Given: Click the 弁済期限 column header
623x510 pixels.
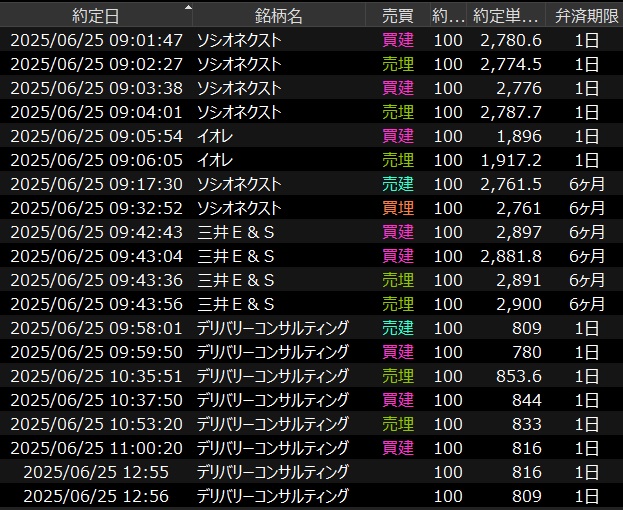Looking at the screenshot, I should (x=586, y=16).
